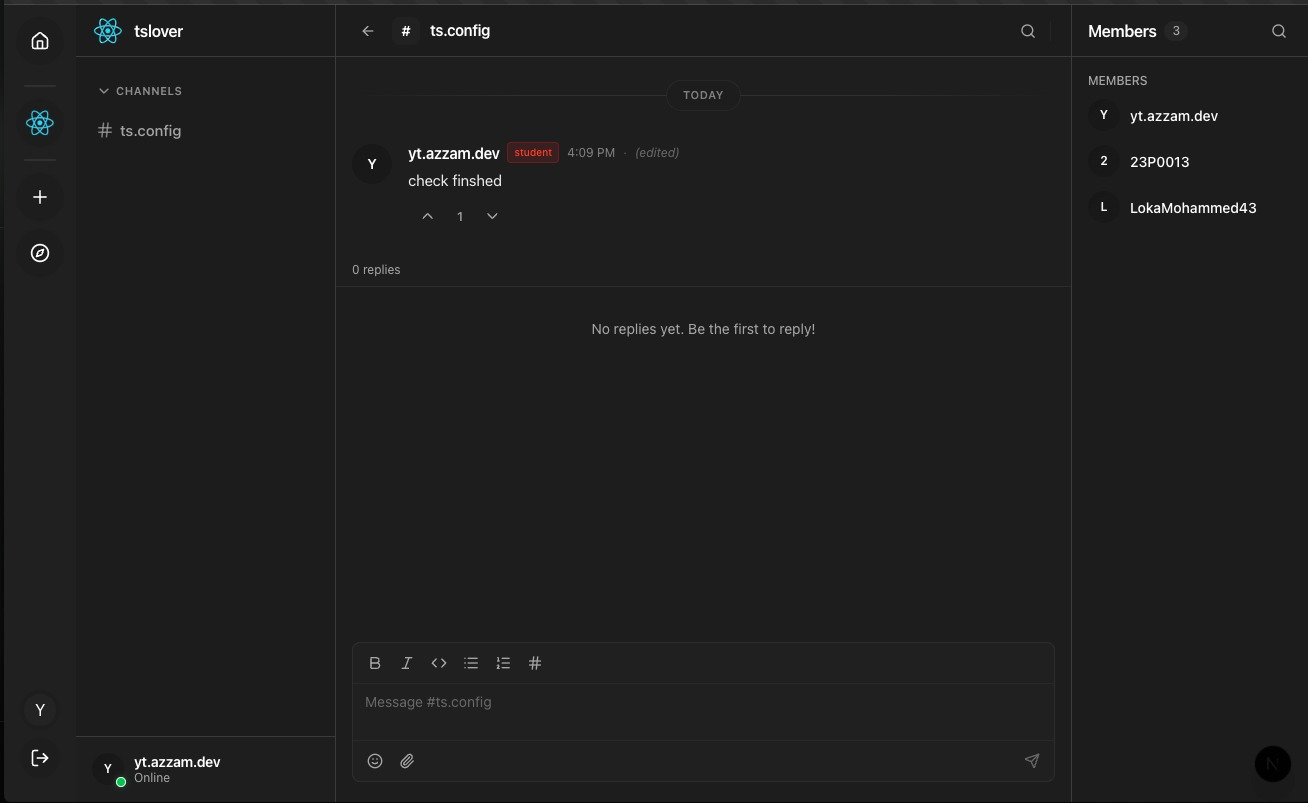Go to the Home icon in sidebar
This screenshot has width=1308, height=803.
click(40, 41)
